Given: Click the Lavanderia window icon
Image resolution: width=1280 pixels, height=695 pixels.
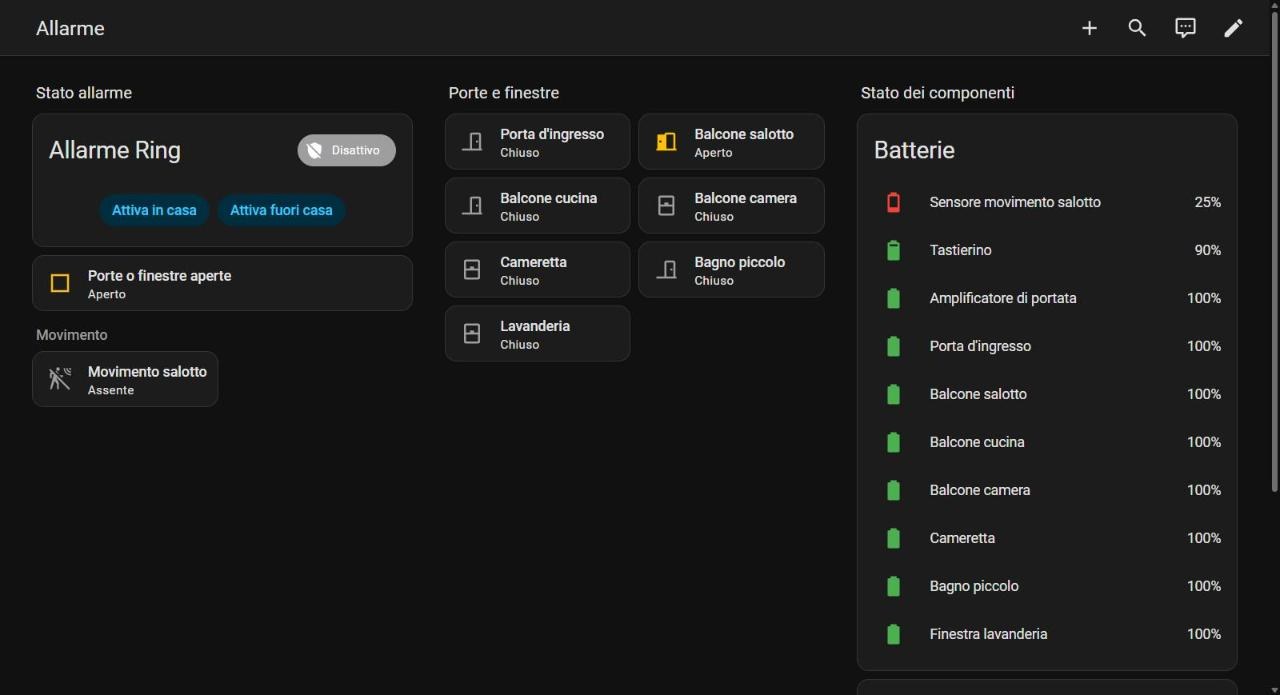Looking at the screenshot, I should tap(472, 334).
